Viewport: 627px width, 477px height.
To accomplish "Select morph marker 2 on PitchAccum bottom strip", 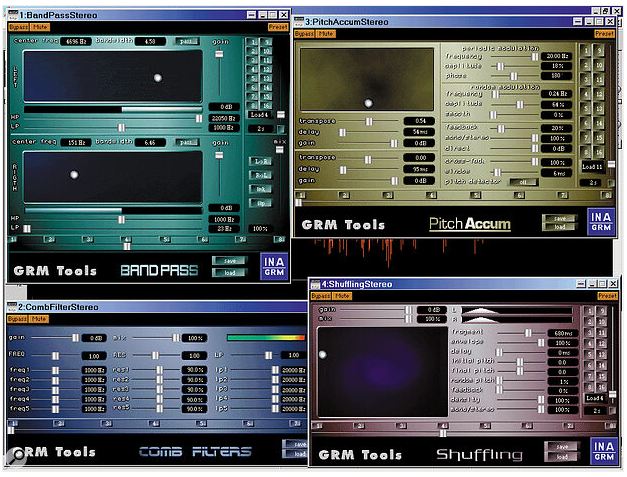I will click(x=344, y=195).
